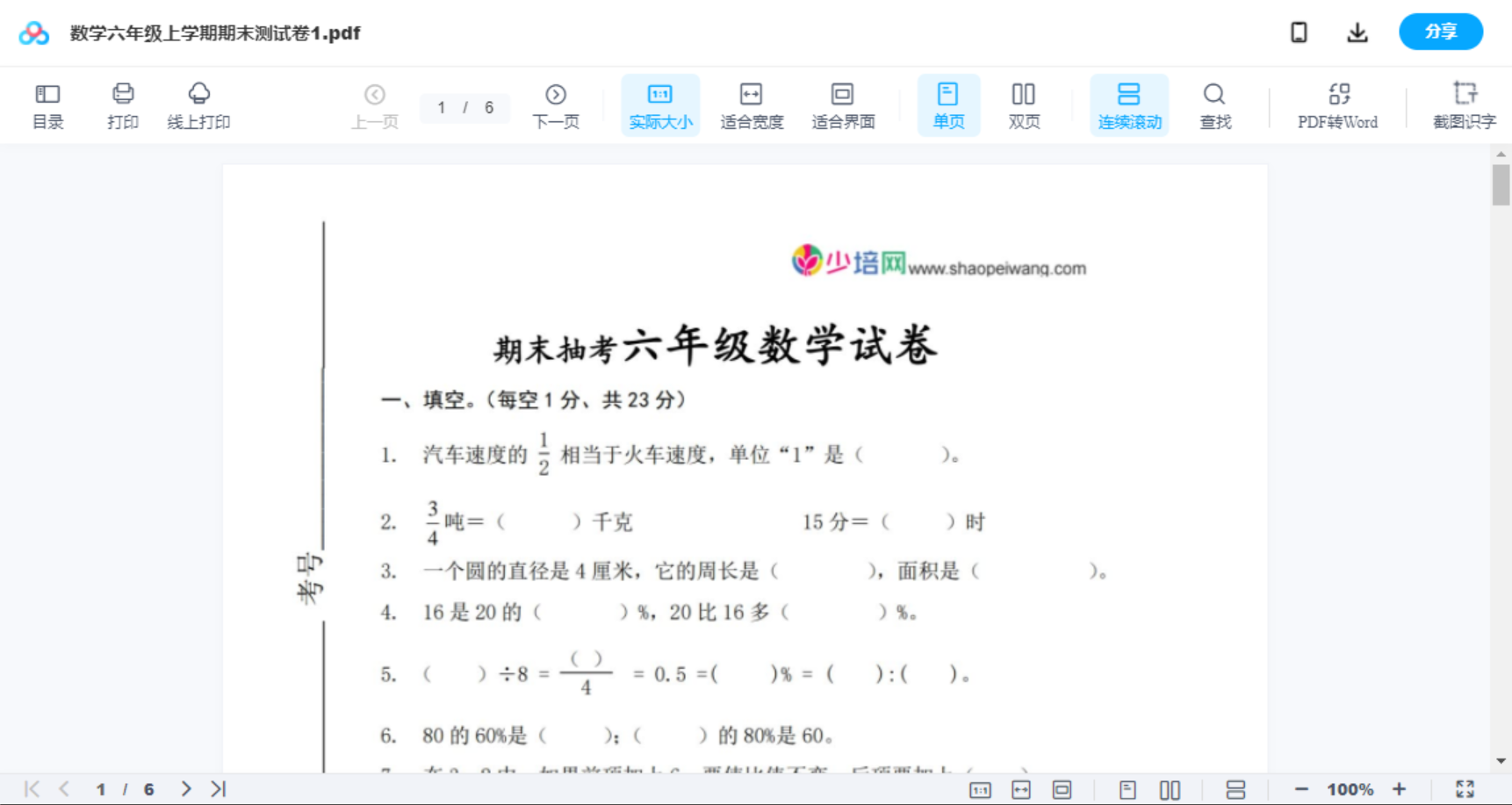
Task: Click the 考号 vertical label
Action: 310,579
